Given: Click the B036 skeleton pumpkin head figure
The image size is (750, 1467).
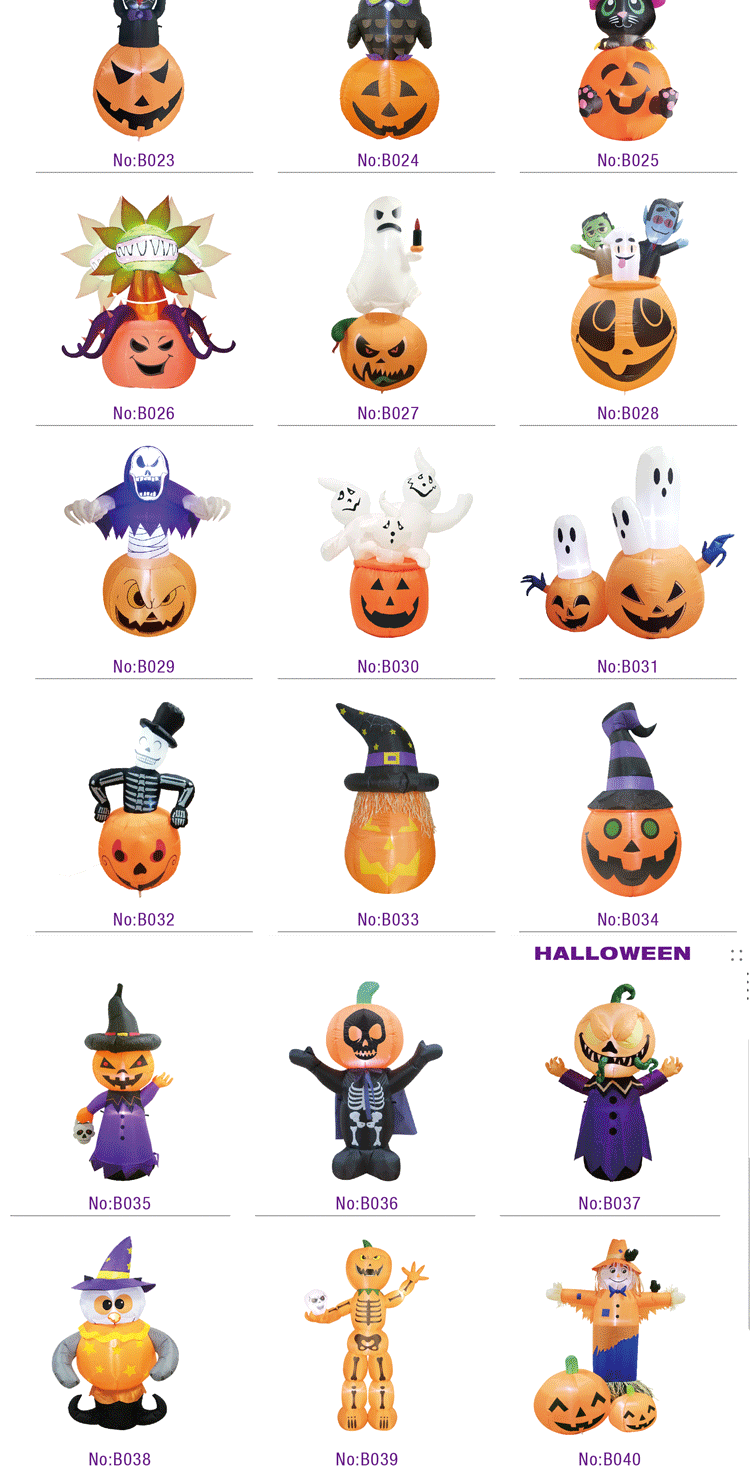Looking at the screenshot, I should 366,1082.
